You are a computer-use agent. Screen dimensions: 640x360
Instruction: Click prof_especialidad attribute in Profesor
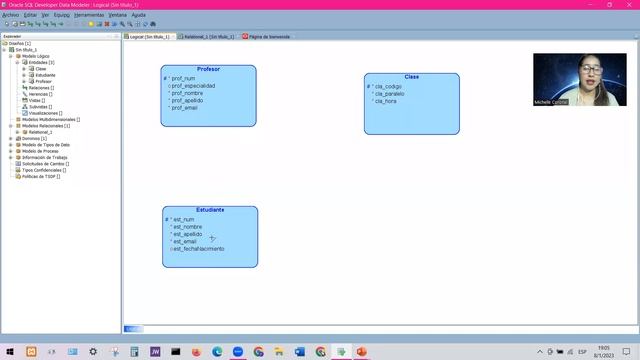pos(193,86)
